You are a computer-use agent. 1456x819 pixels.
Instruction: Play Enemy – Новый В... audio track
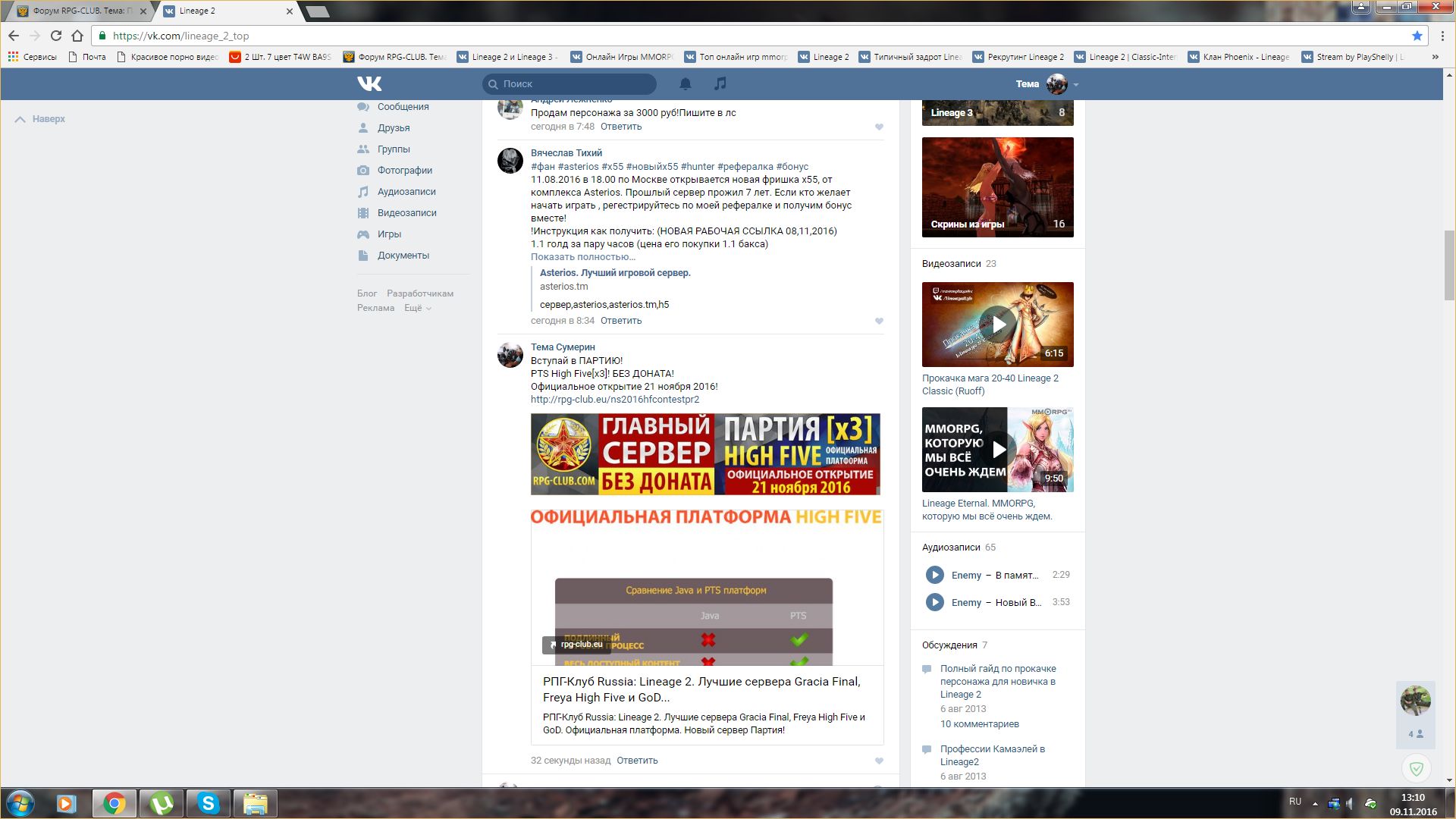934,602
